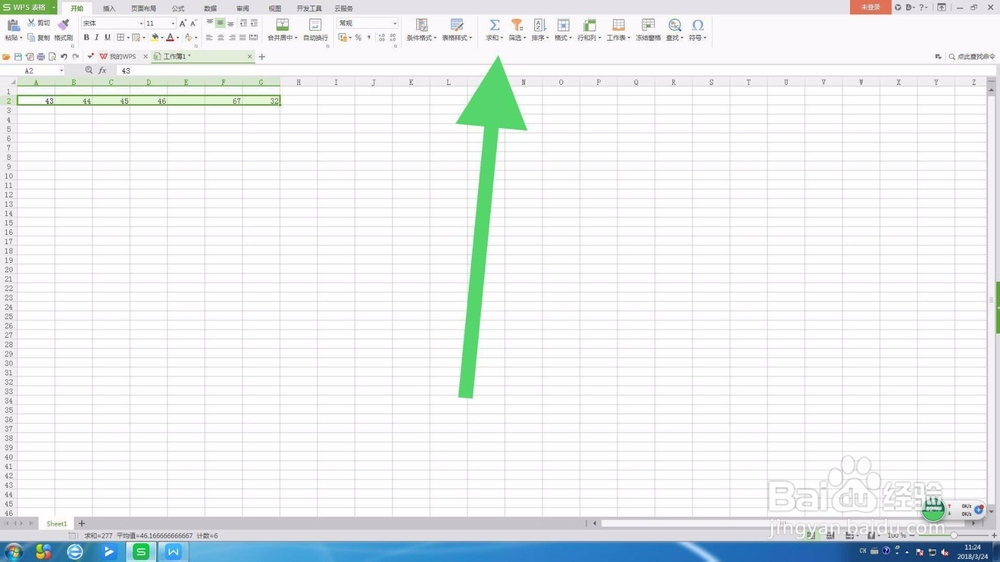Click the AutoSum (求和) sigma icon
Viewport: 1000px width, 562px height.
pyautogui.click(x=494, y=25)
